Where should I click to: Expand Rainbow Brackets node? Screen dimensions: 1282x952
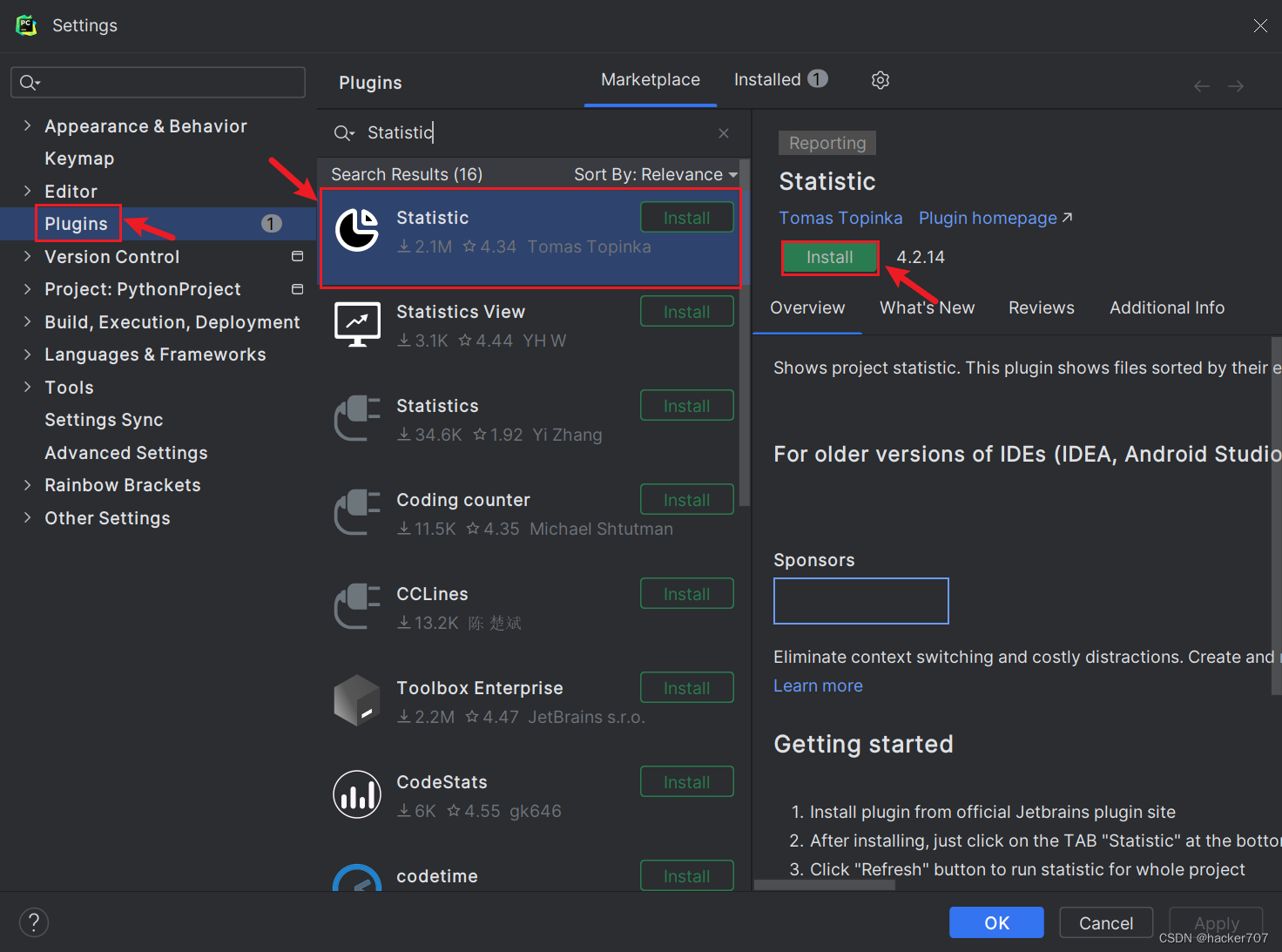pyautogui.click(x=27, y=484)
